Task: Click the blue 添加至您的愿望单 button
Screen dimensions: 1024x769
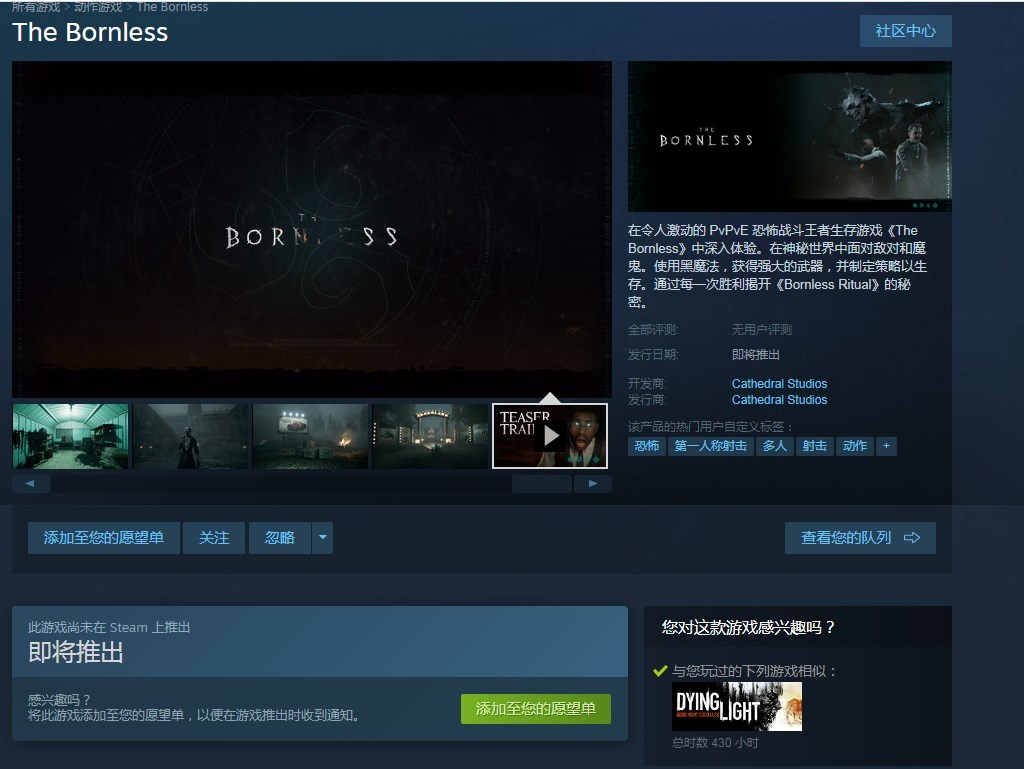Action: (103, 538)
